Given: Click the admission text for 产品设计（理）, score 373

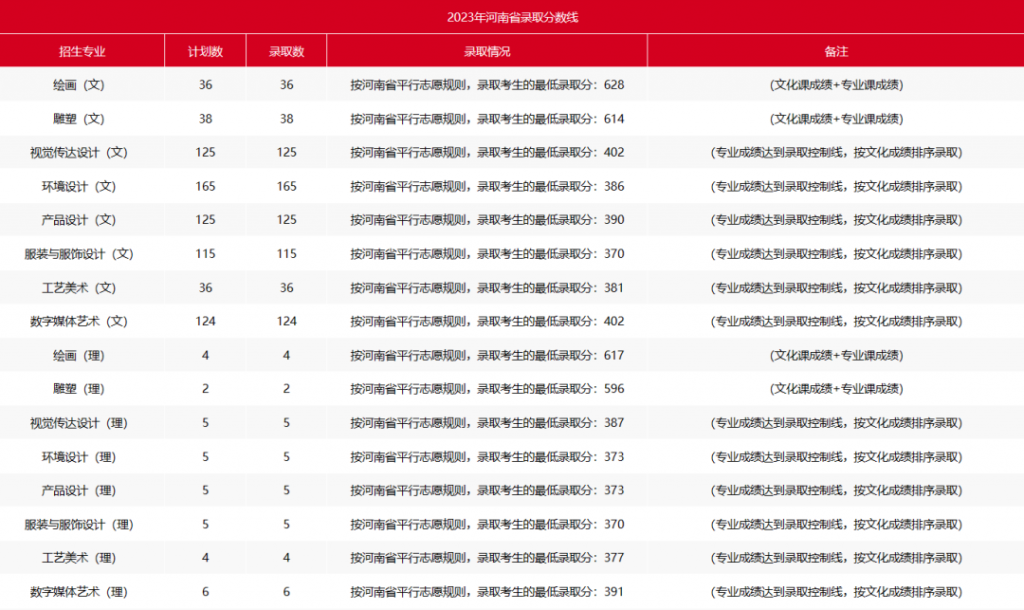Looking at the screenshot, I should point(487,490).
